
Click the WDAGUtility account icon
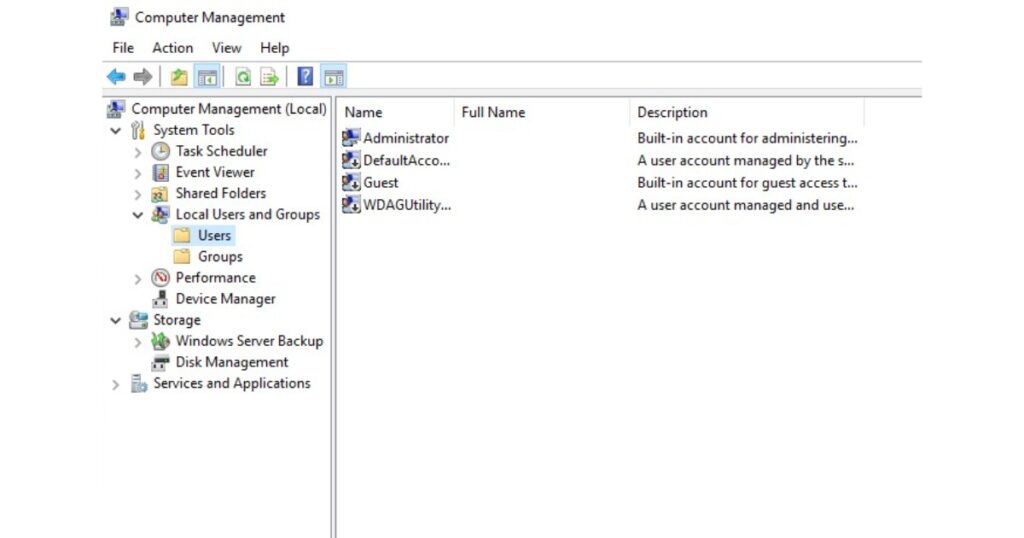351,204
